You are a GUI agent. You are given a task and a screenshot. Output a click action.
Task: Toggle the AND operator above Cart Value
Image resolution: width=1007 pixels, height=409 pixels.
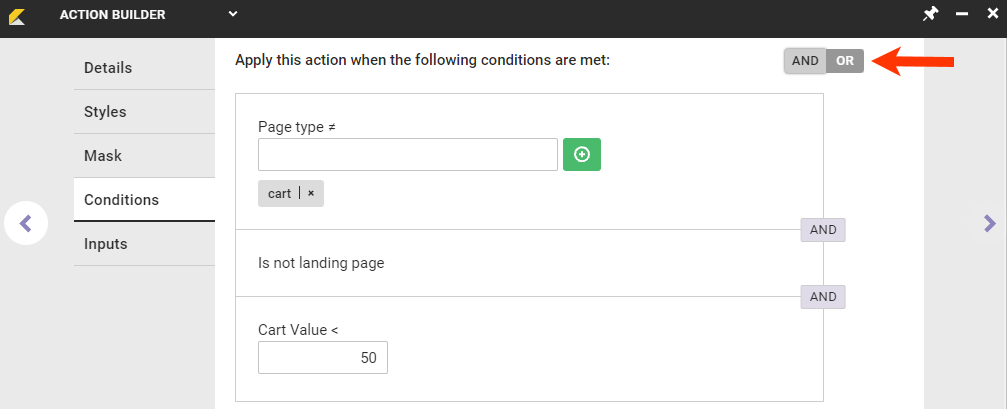[823, 297]
